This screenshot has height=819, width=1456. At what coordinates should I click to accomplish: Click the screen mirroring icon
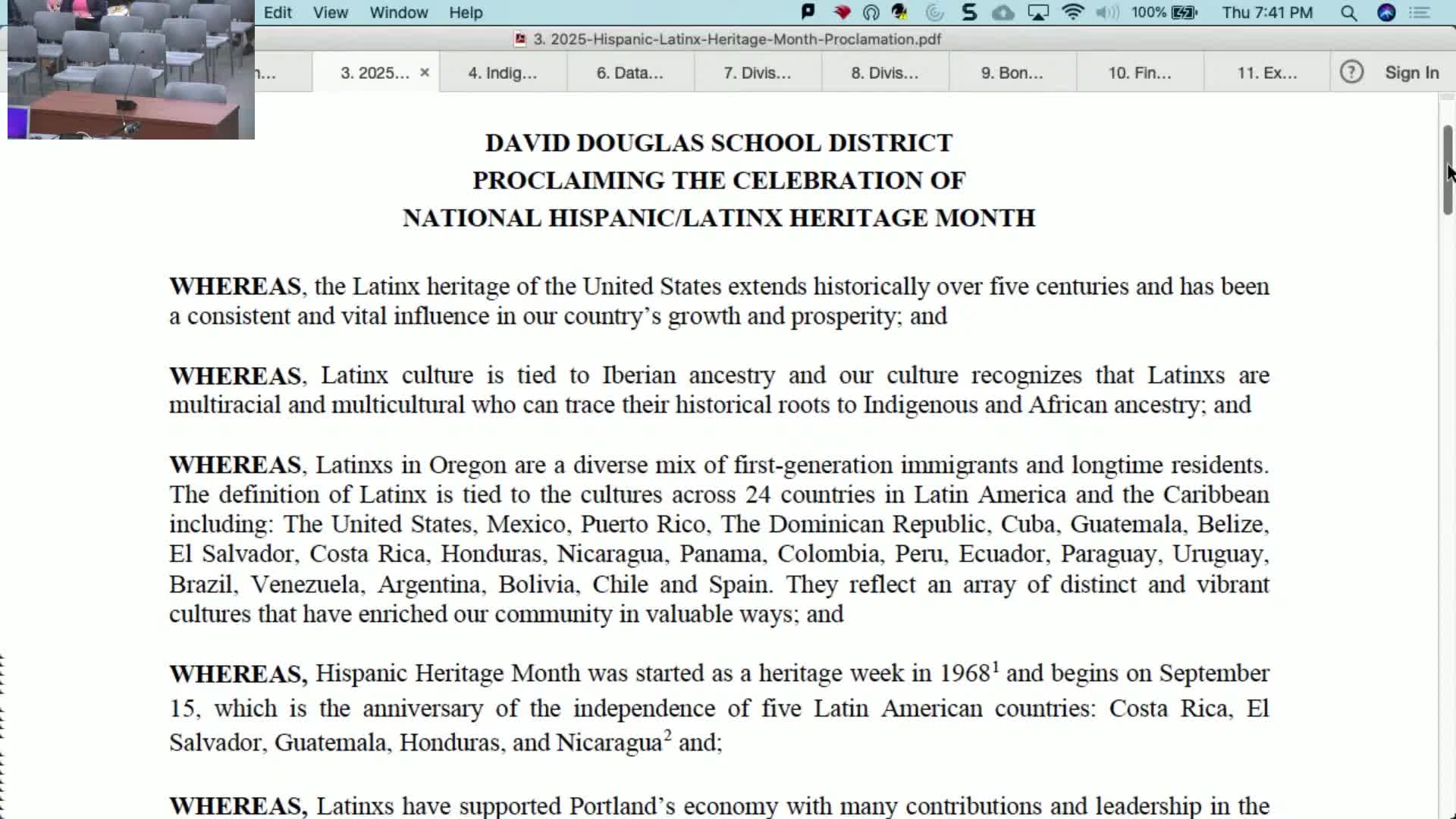coord(1037,13)
